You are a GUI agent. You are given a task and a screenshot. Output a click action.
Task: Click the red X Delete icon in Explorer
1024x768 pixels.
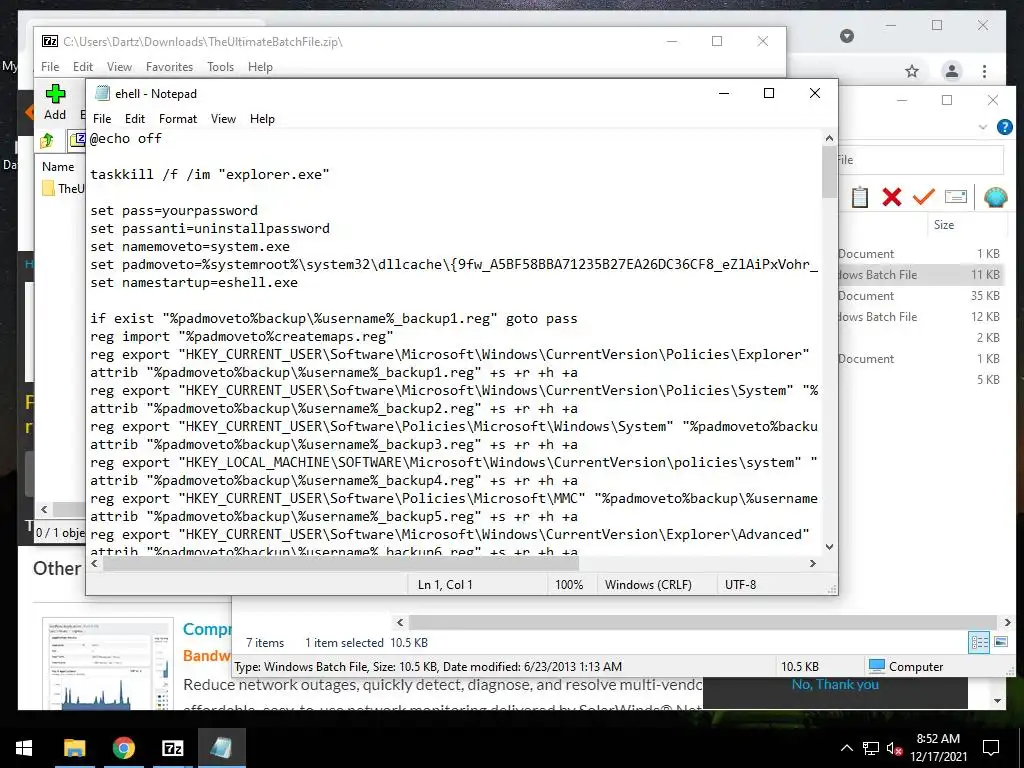tap(891, 197)
